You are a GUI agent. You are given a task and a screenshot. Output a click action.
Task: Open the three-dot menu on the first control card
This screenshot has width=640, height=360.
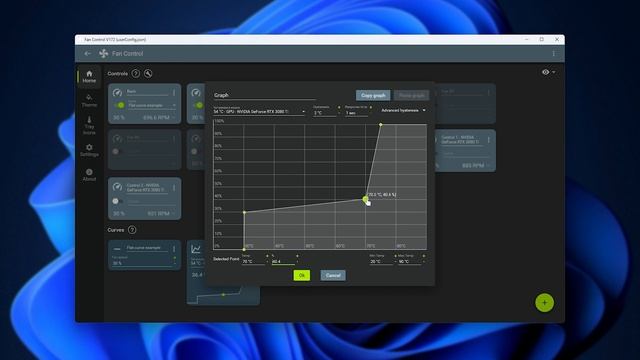(174, 93)
